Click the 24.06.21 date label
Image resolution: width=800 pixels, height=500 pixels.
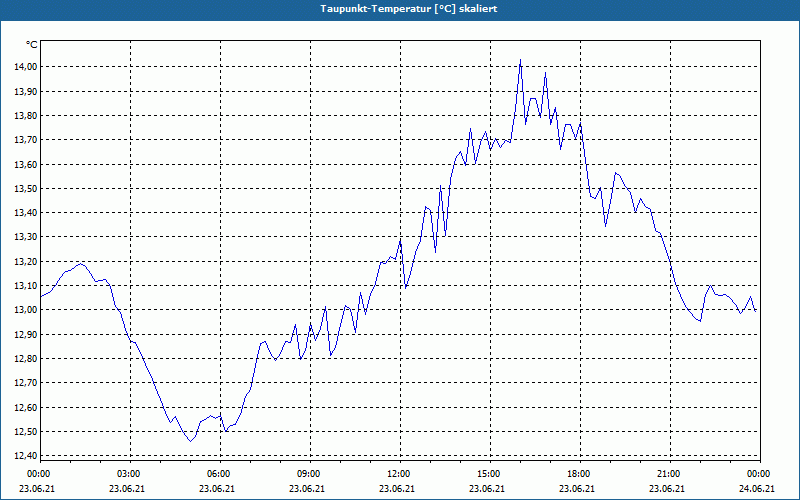[757, 489]
